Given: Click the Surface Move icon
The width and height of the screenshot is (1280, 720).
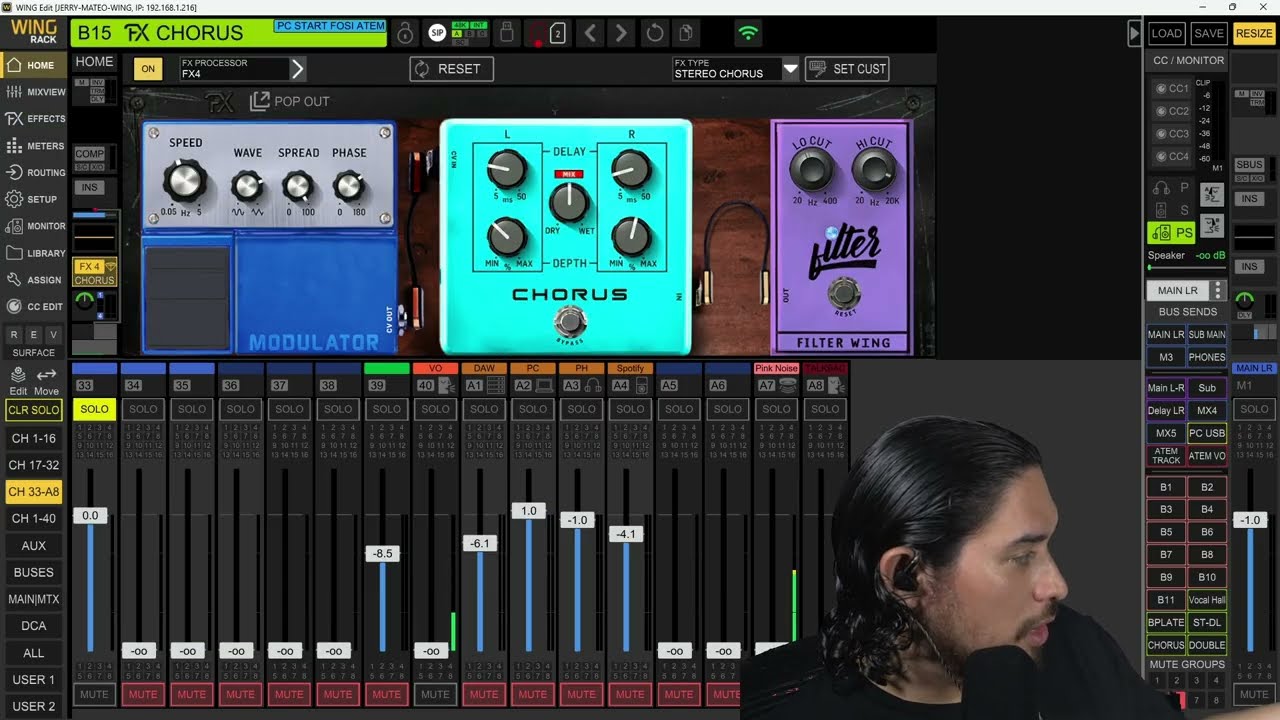Looking at the screenshot, I should 46,381.
